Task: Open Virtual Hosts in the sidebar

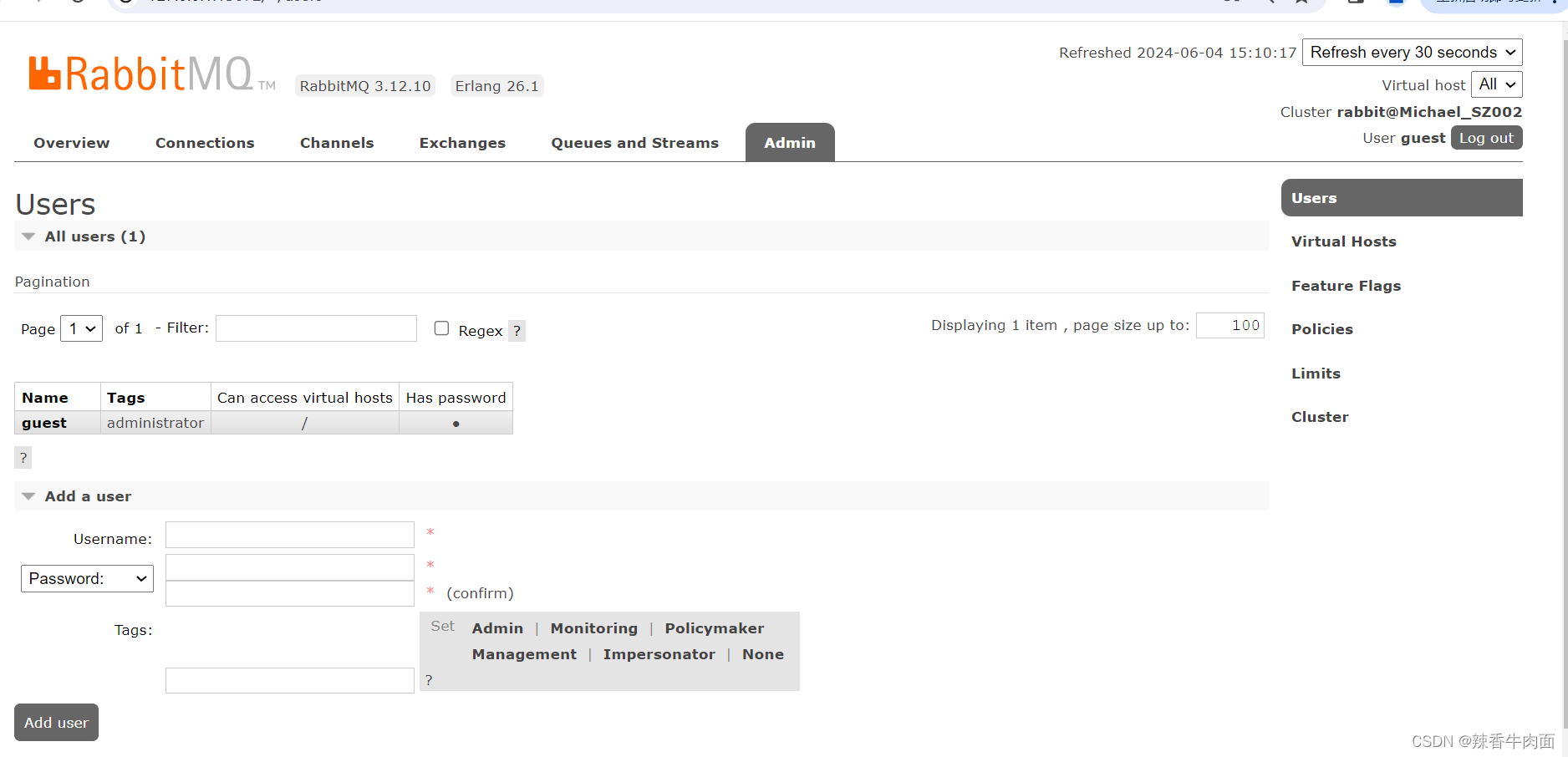Action: (x=1343, y=241)
